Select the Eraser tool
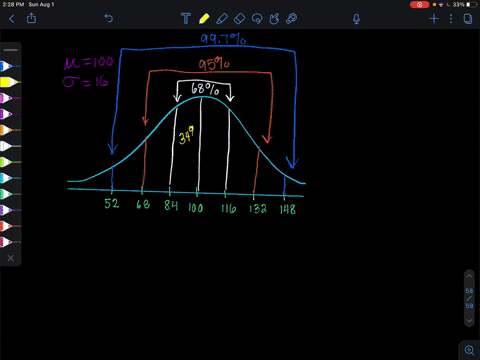Screen dimensions: 480x360 tap(239, 19)
